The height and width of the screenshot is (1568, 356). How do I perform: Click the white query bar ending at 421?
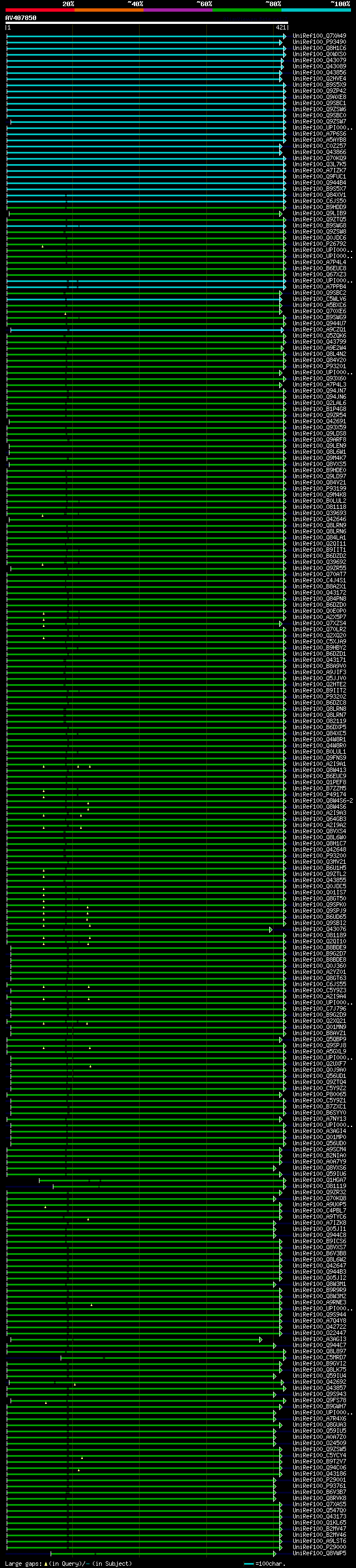[x=147, y=22]
